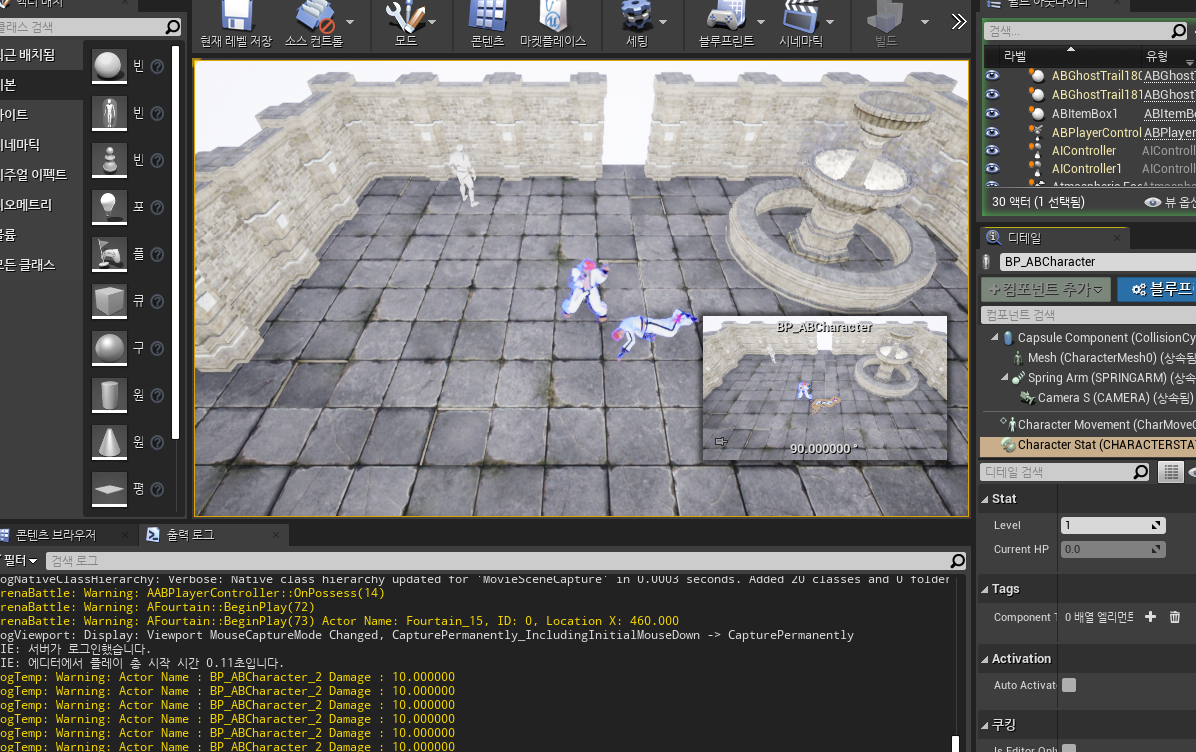Toggle visibility of ABGhostTrail181
The width and height of the screenshot is (1196, 752).
(x=992, y=95)
